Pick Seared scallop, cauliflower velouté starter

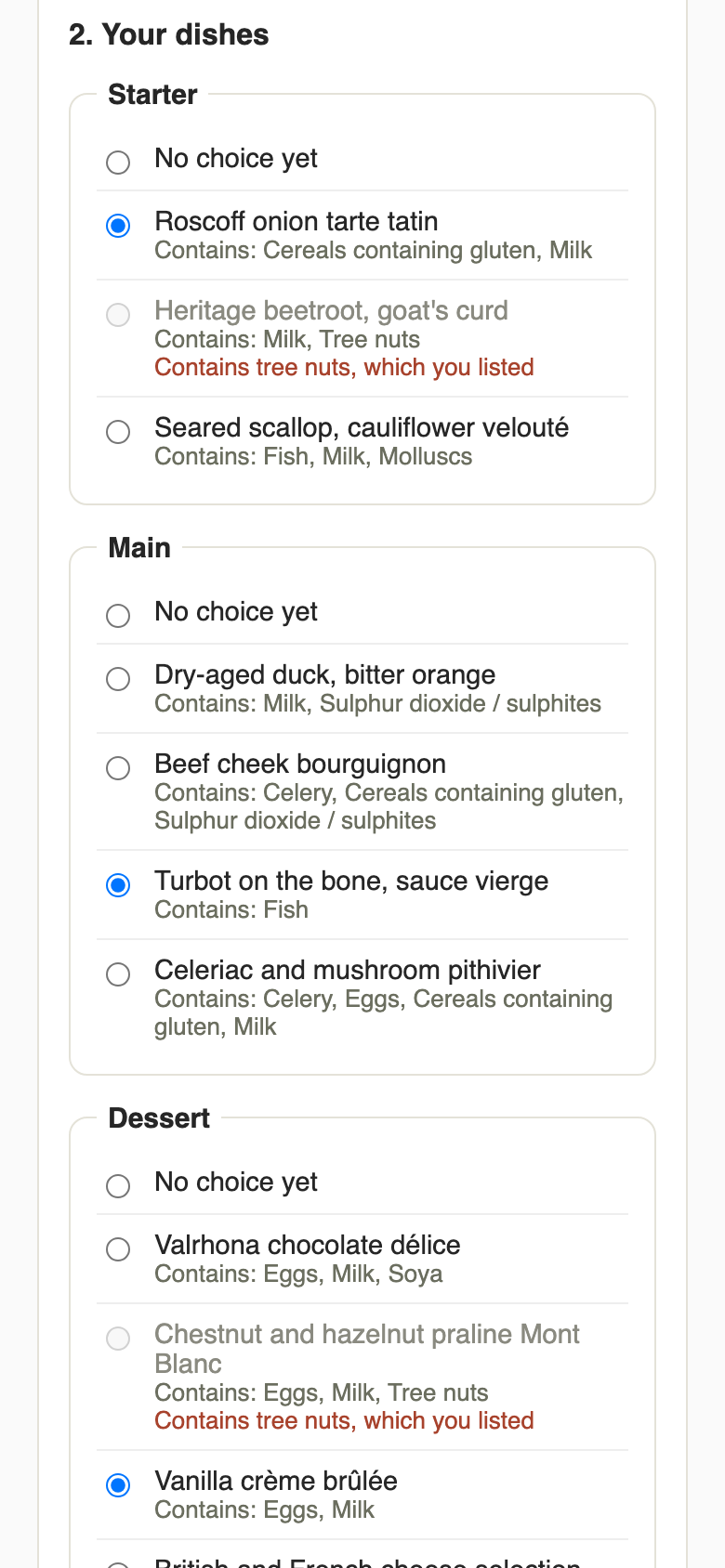click(x=118, y=432)
